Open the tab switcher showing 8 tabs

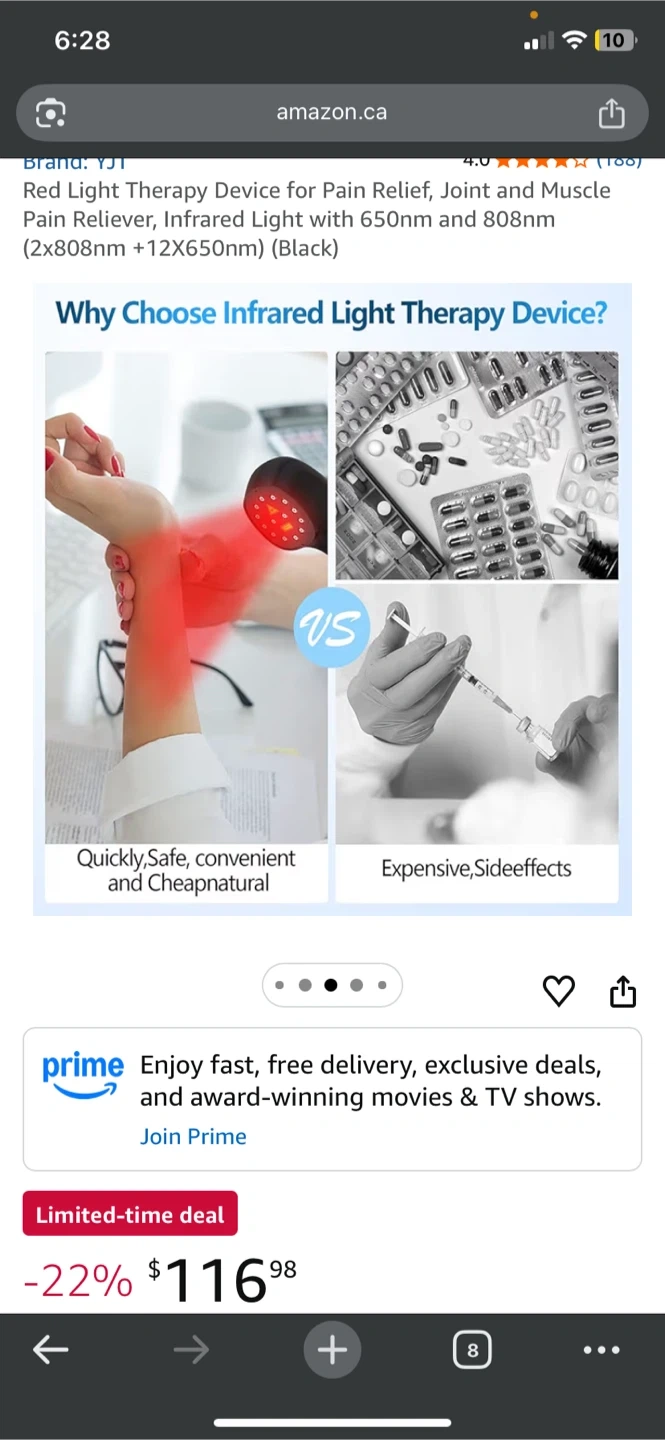tap(472, 1351)
